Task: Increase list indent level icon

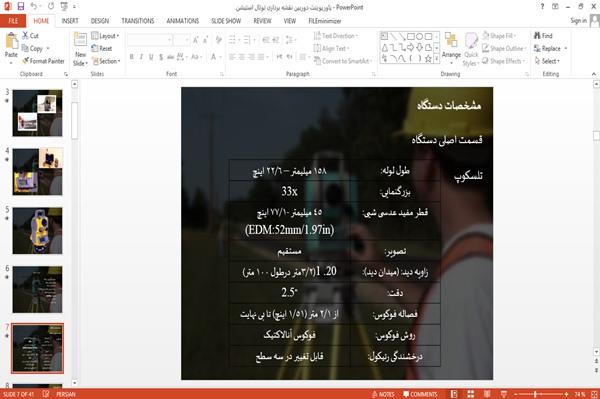Action: [x=276, y=39]
